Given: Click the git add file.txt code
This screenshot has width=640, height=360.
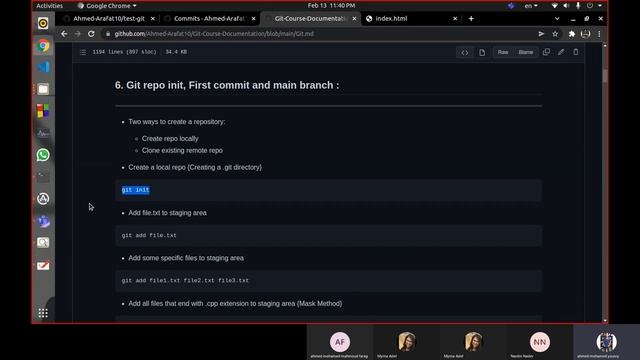Looking at the screenshot, I should 149,236.
